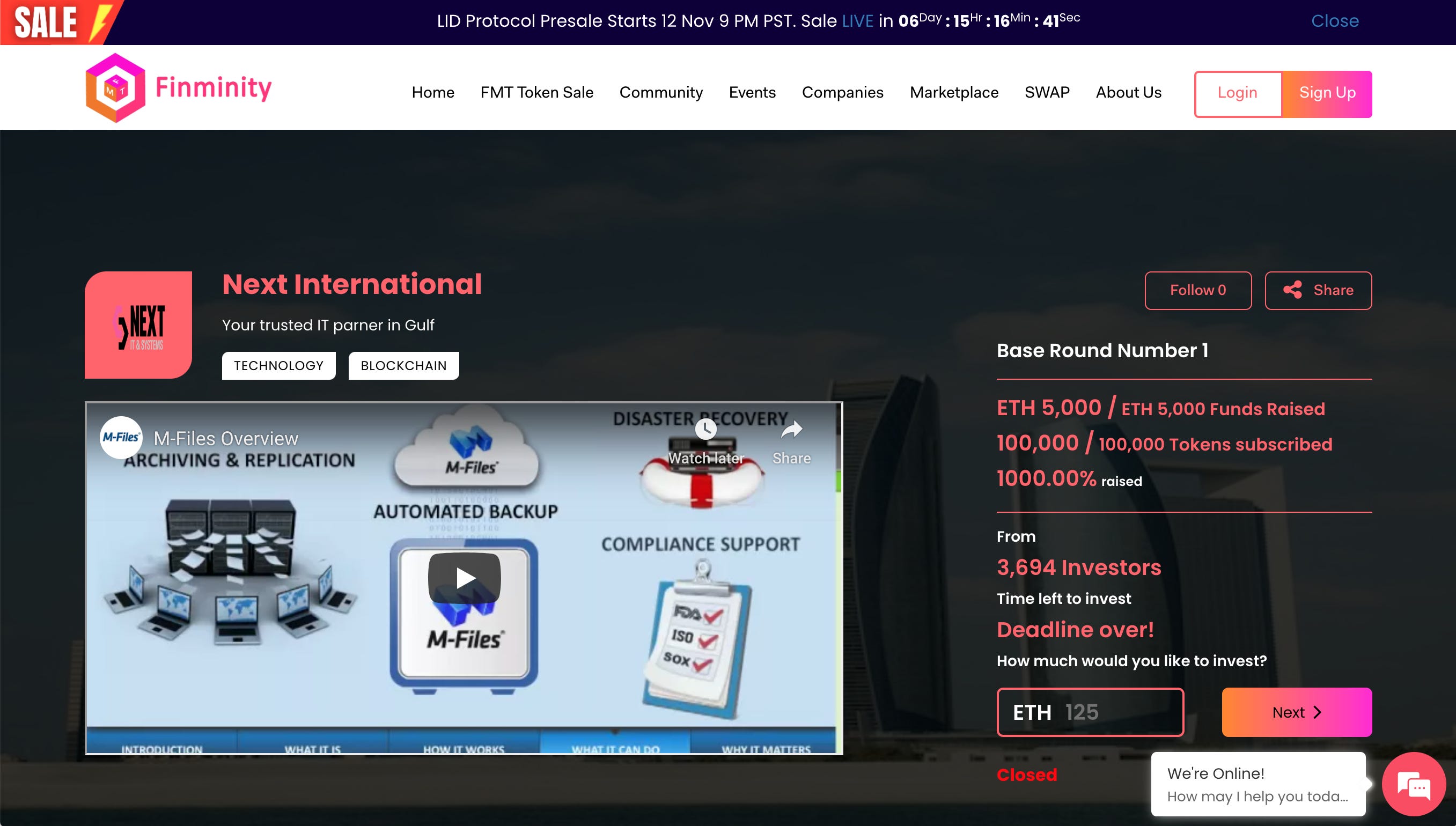Go to the Marketplace page
Screen dimensions: 1456x826
(953, 92)
